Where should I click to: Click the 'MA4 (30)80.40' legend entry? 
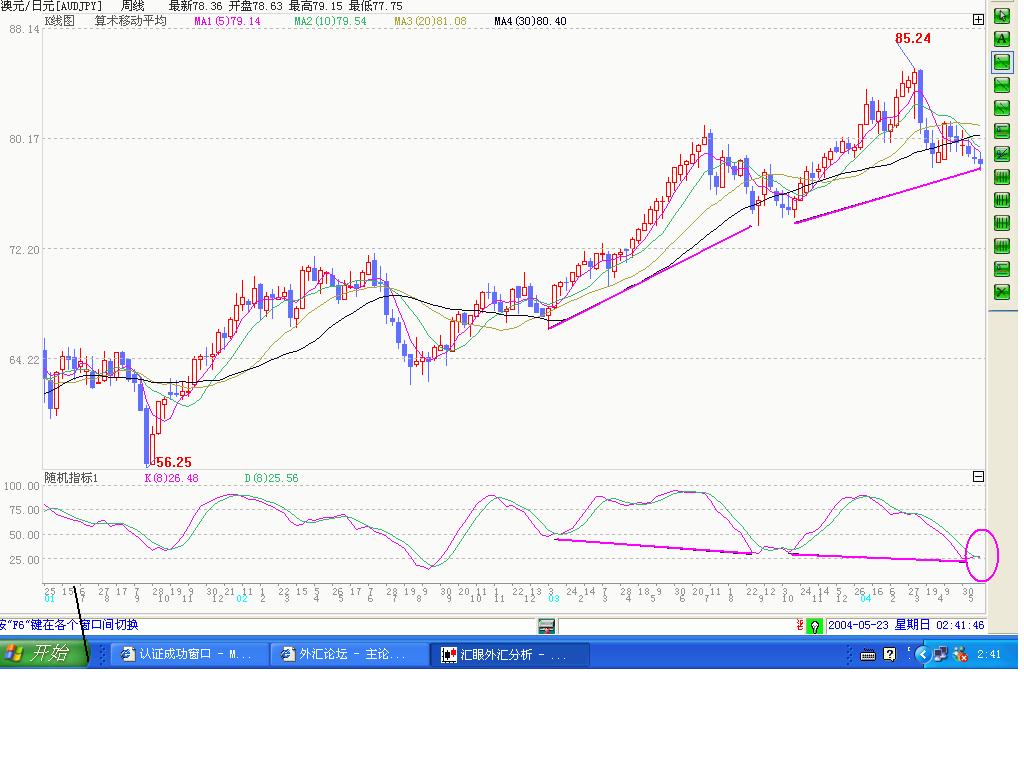click(530, 22)
